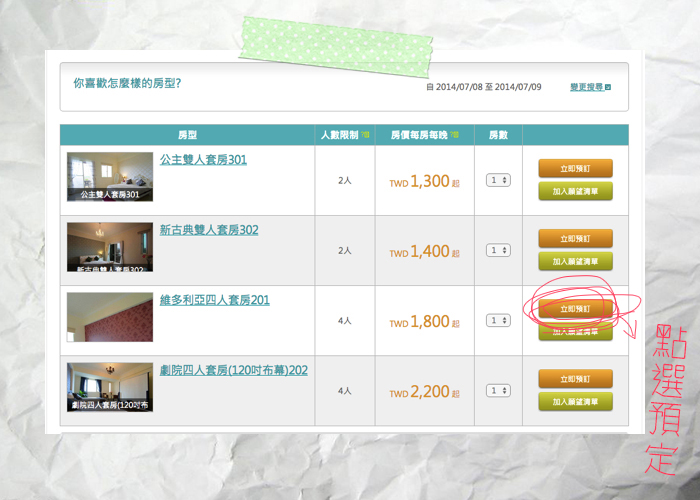Click the TWD 1,300 price

[x=424, y=181]
